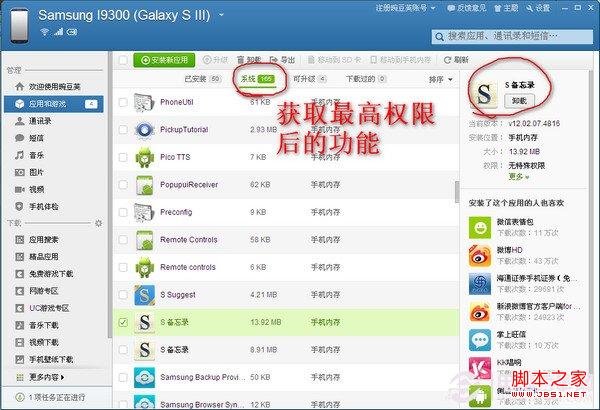
Task: Switch to the 系统 tab
Action: [257, 79]
